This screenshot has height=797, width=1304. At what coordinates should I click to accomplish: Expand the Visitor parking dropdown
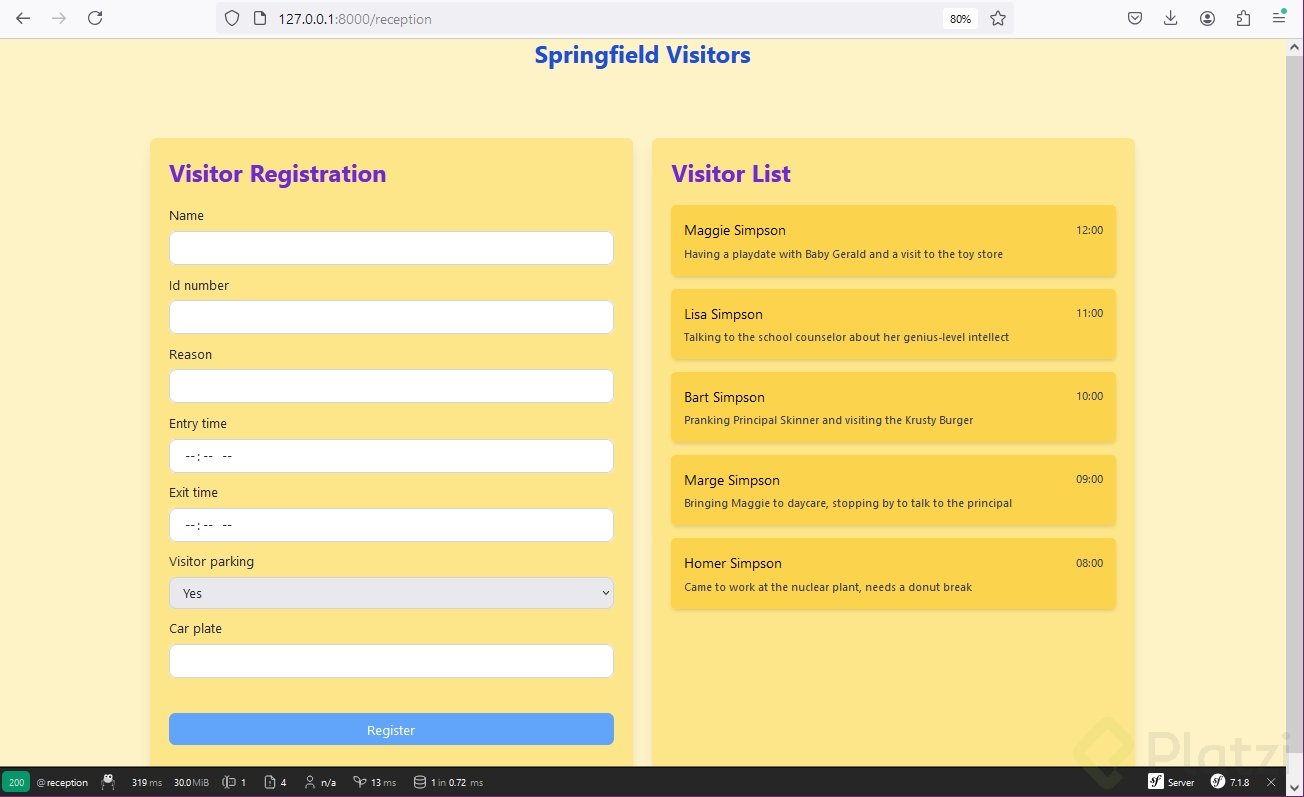(391, 593)
